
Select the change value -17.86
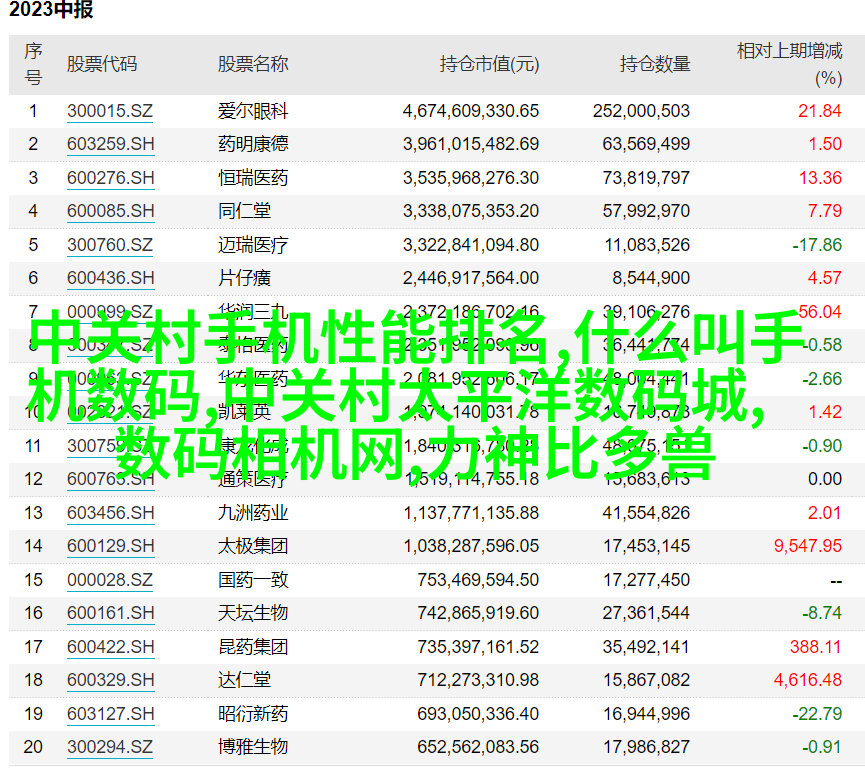click(x=817, y=245)
